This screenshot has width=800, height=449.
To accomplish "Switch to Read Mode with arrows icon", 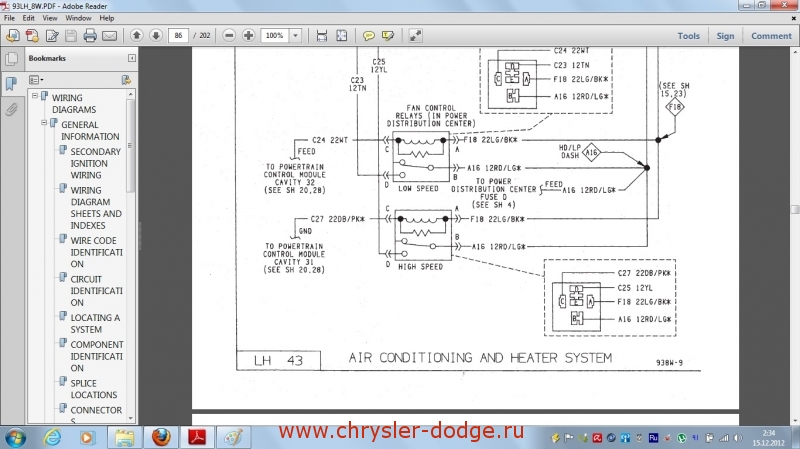I will click(415, 36).
